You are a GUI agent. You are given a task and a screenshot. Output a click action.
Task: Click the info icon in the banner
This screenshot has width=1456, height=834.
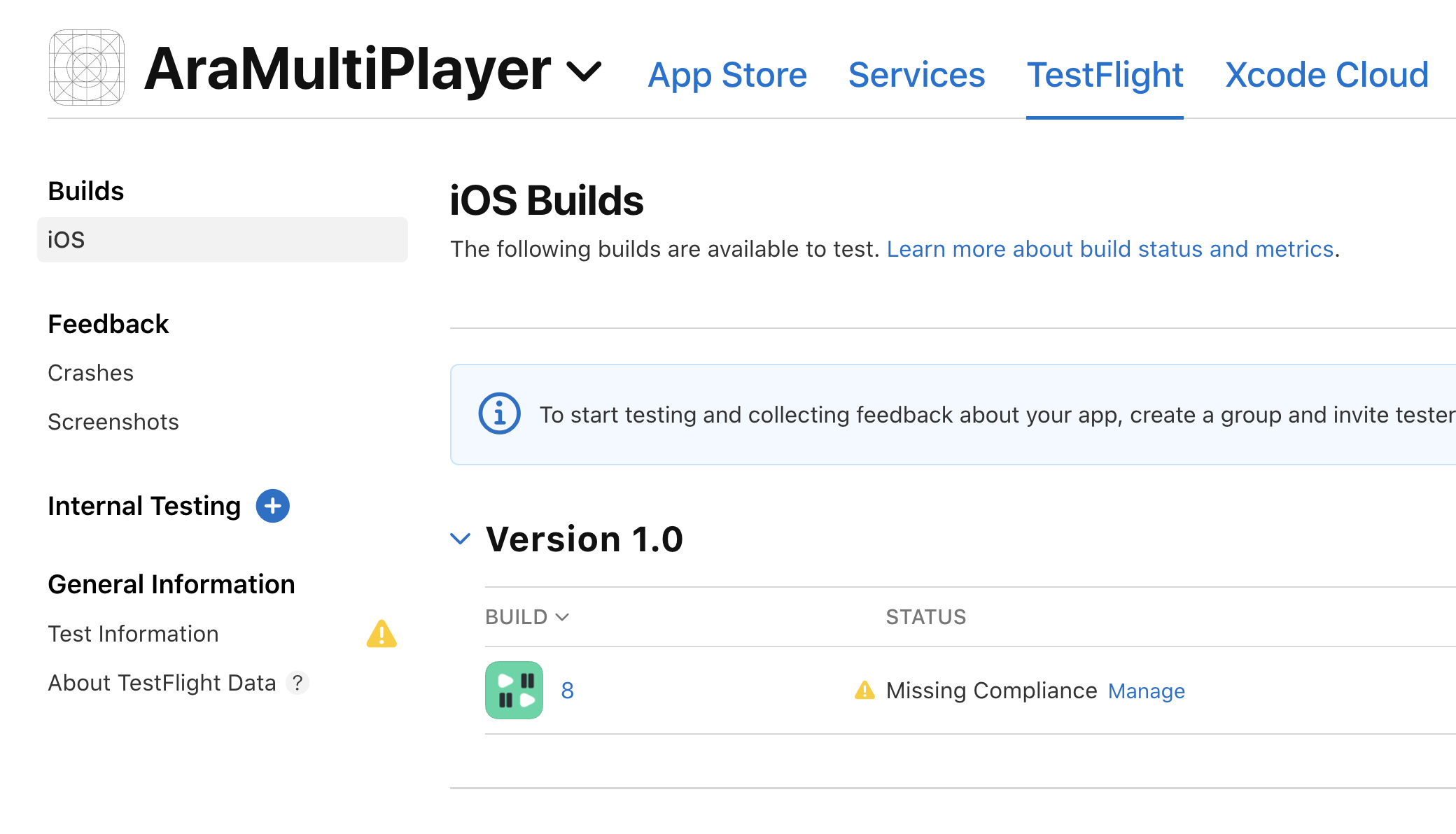tap(499, 414)
